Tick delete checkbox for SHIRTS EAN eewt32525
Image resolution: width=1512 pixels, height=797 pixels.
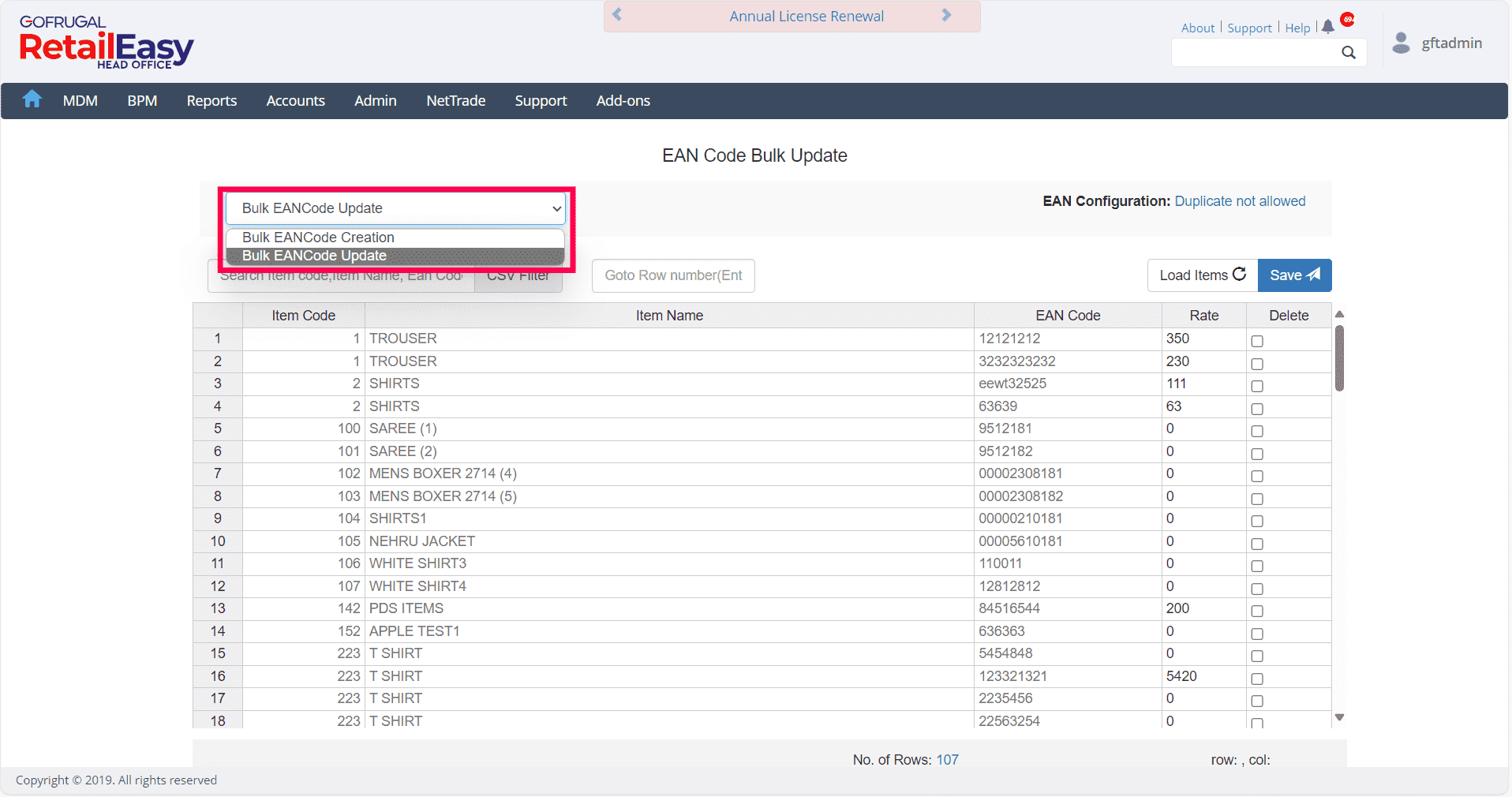pos(1257,386)
